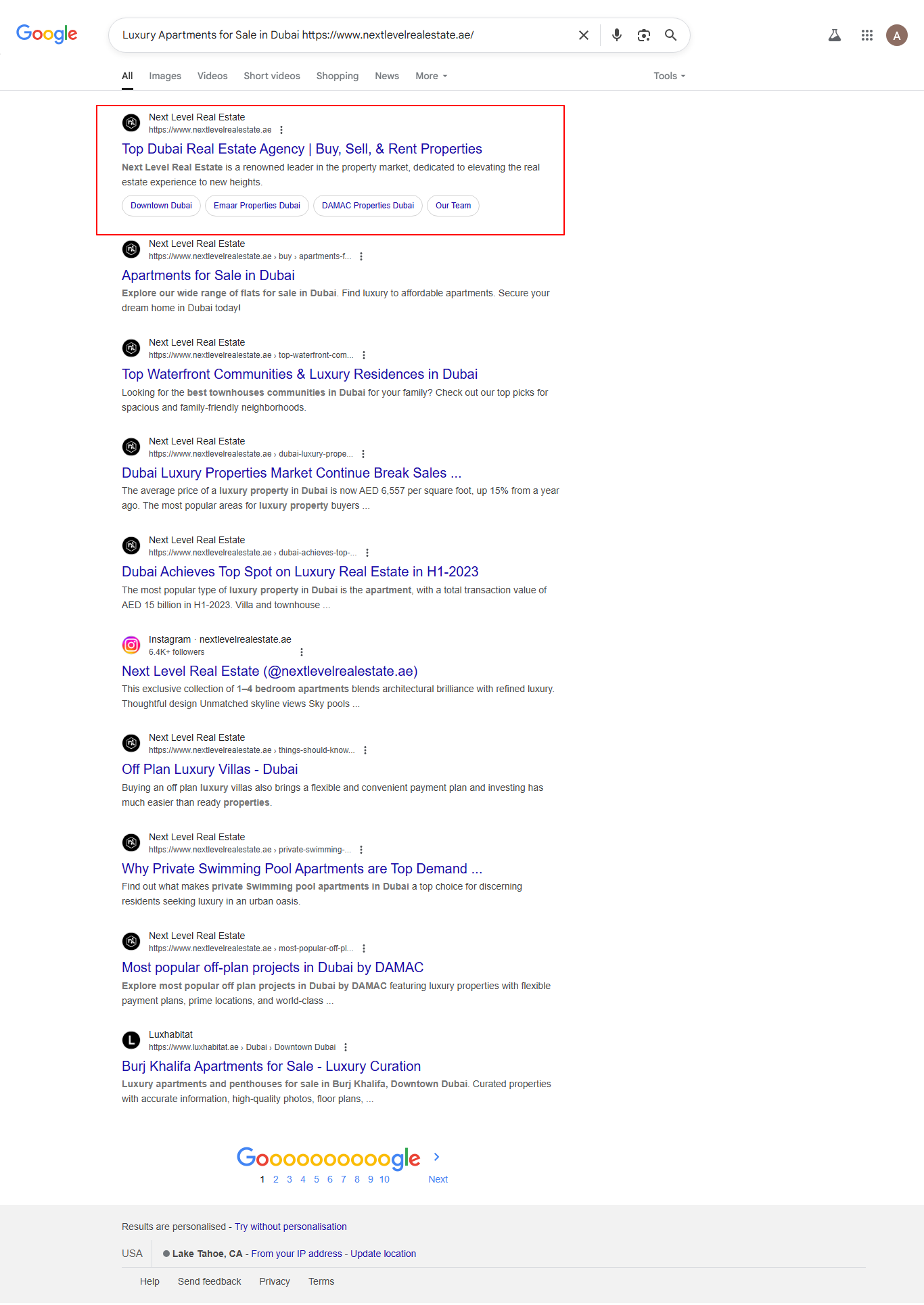Click the Instagram favicon
Image resolution: width=924 pixels, height=1305 pixels.
[x=131, y=645]
